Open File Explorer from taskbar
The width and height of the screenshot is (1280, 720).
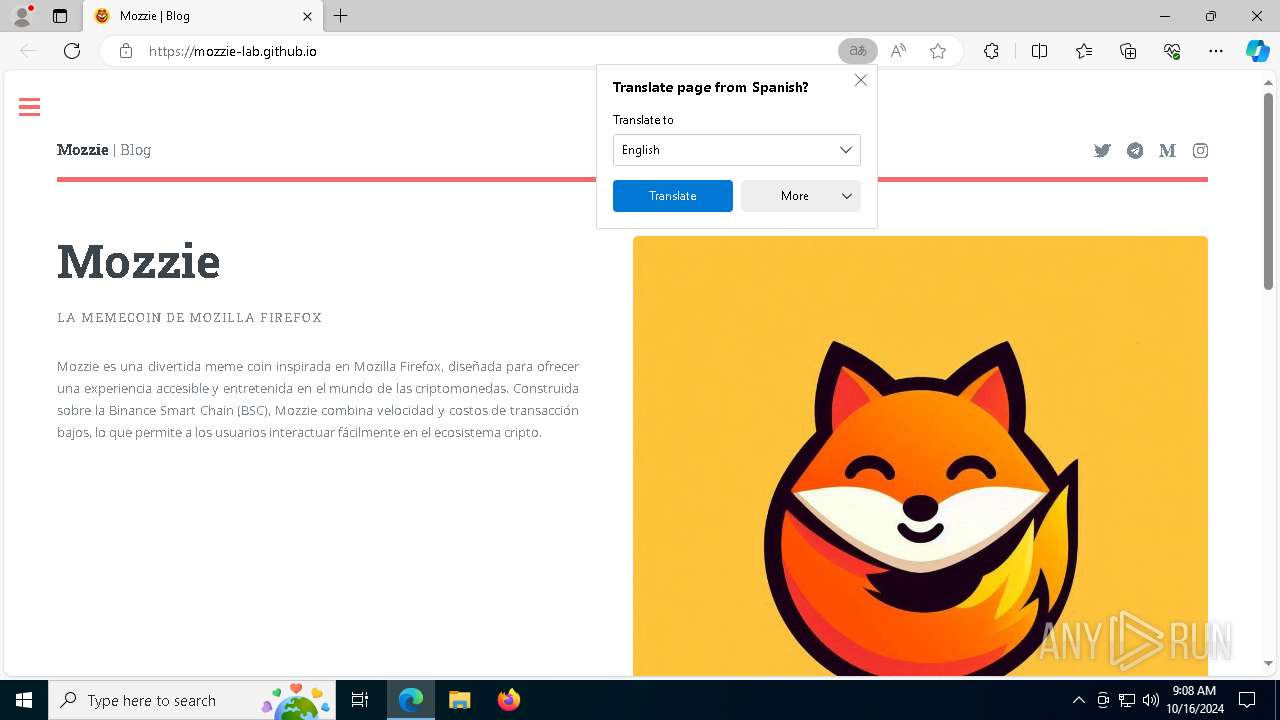[459, 700]
